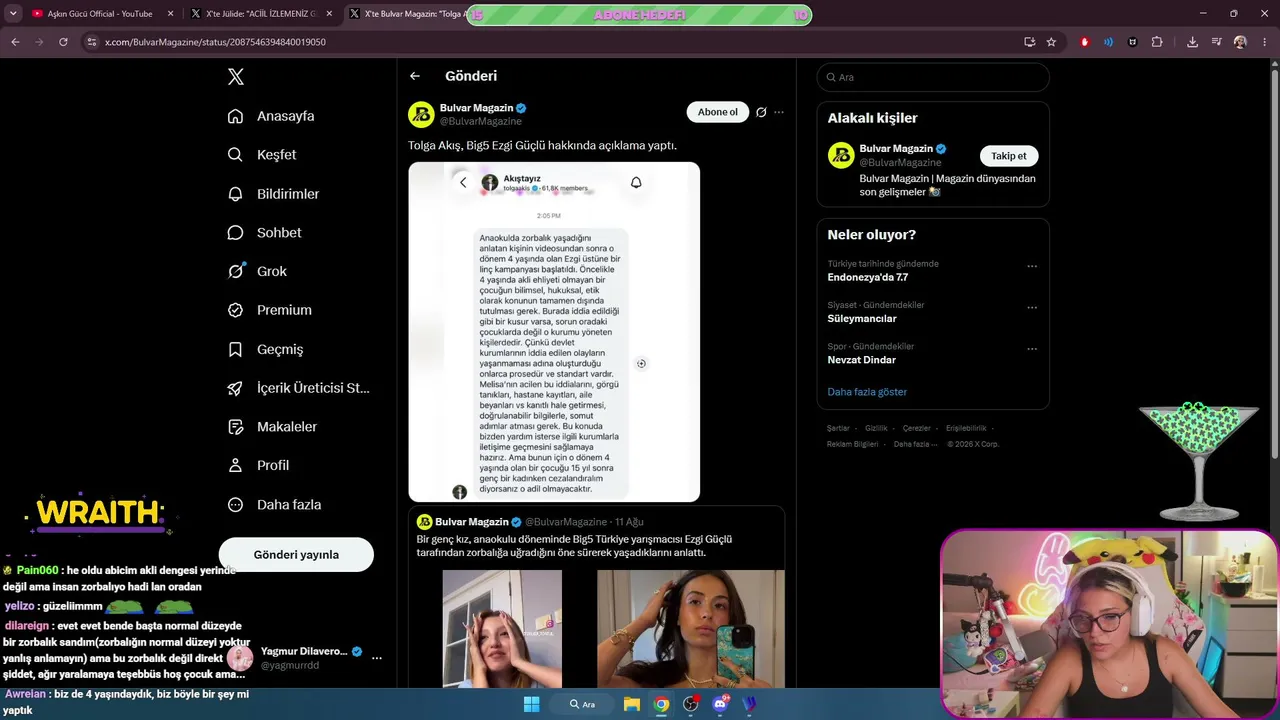This screenshot has width=1280, height=720.
Task: Open Bulvar Magazin avatar in Alakalı kişiler
Action: [x=841, y=155]
